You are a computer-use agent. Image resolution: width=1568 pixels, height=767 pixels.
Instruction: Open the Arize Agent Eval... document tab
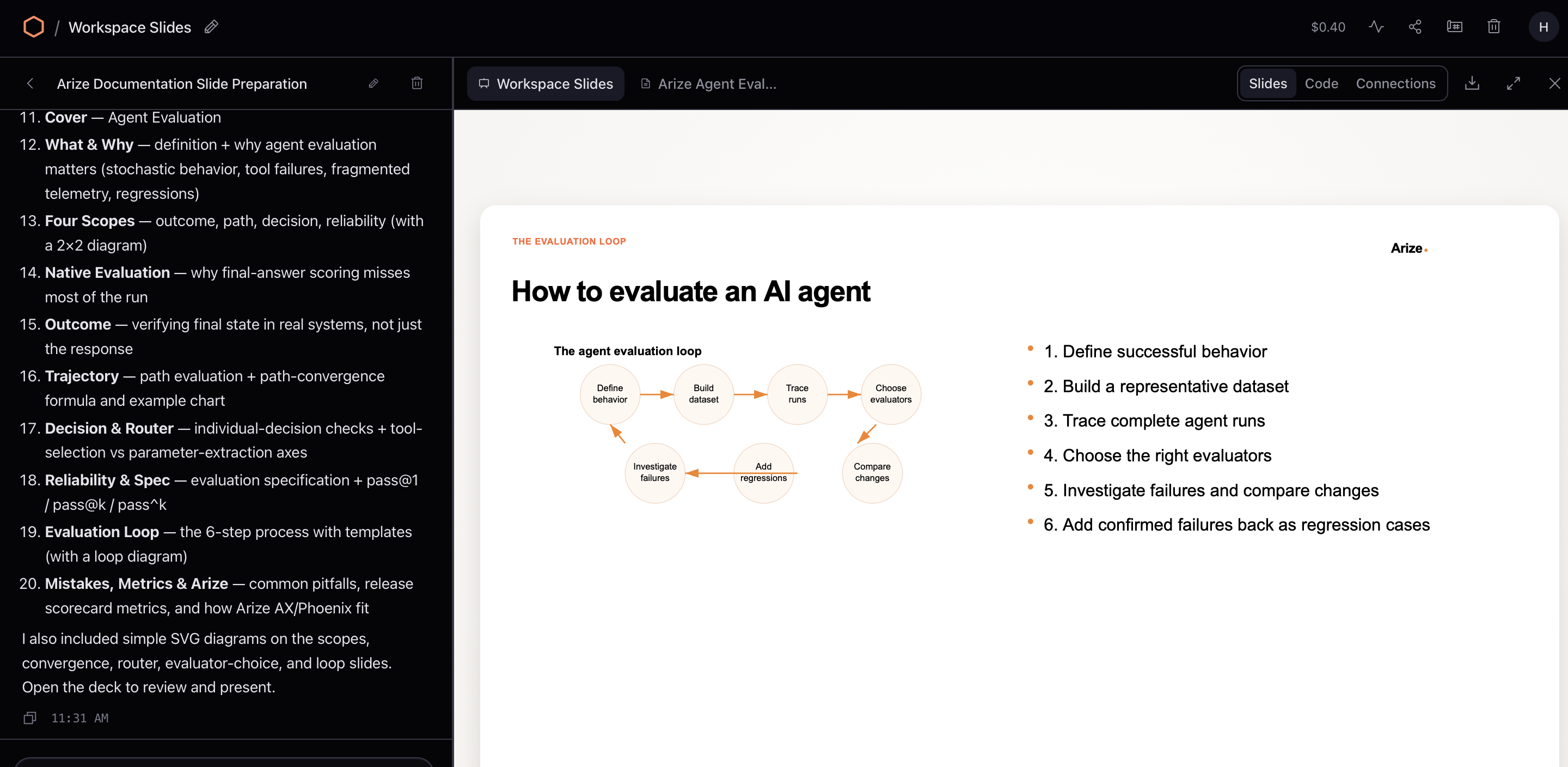click(x=708, y=83)
